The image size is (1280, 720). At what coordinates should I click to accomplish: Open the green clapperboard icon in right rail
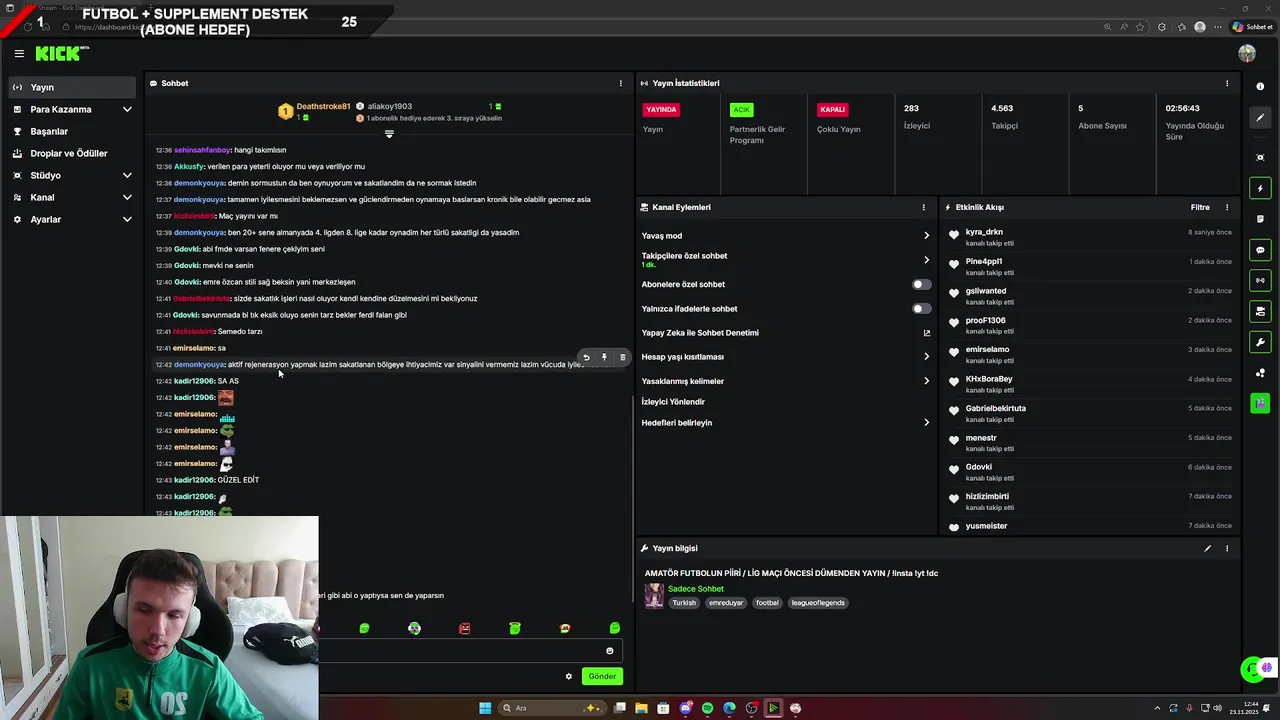coord(1260,403)
